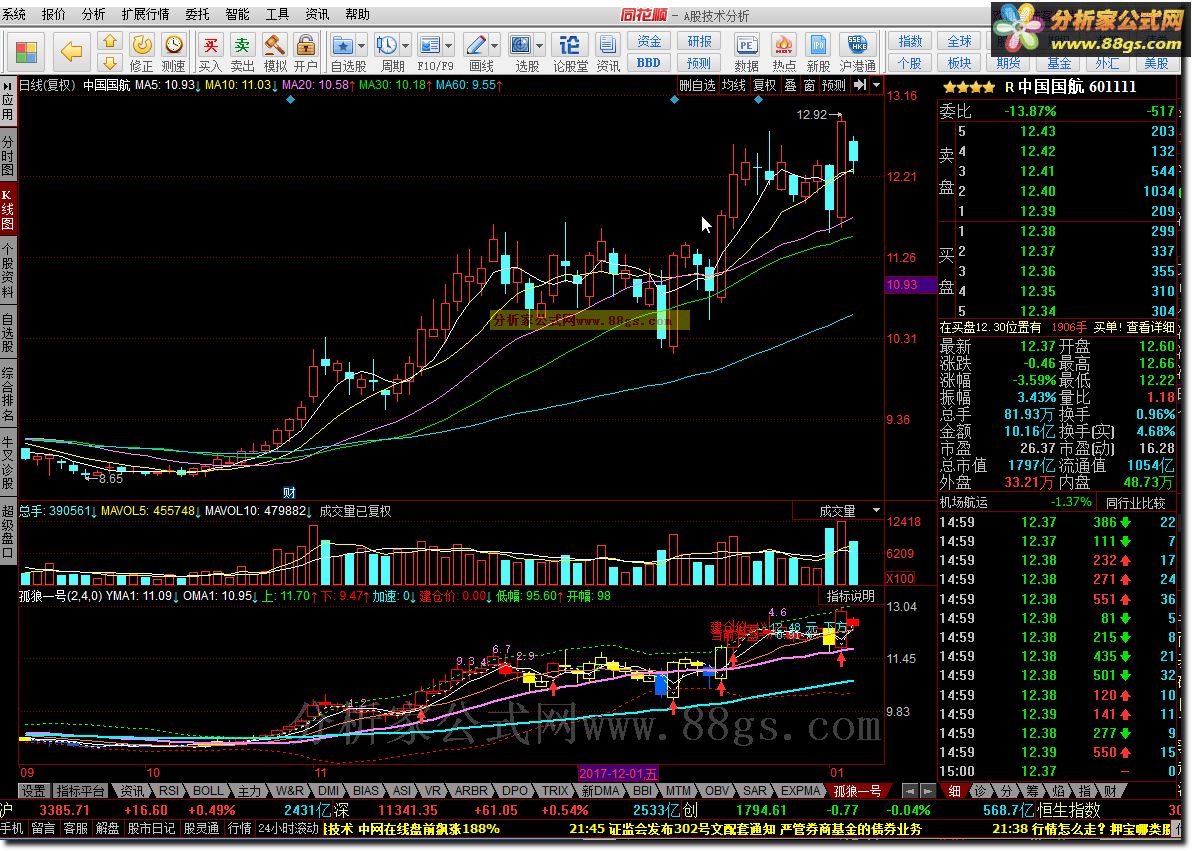The height and width of the screenshot is (851, 1193).
Task: Open the 自选股 watchlist icon
Action: tap(343, 53)
